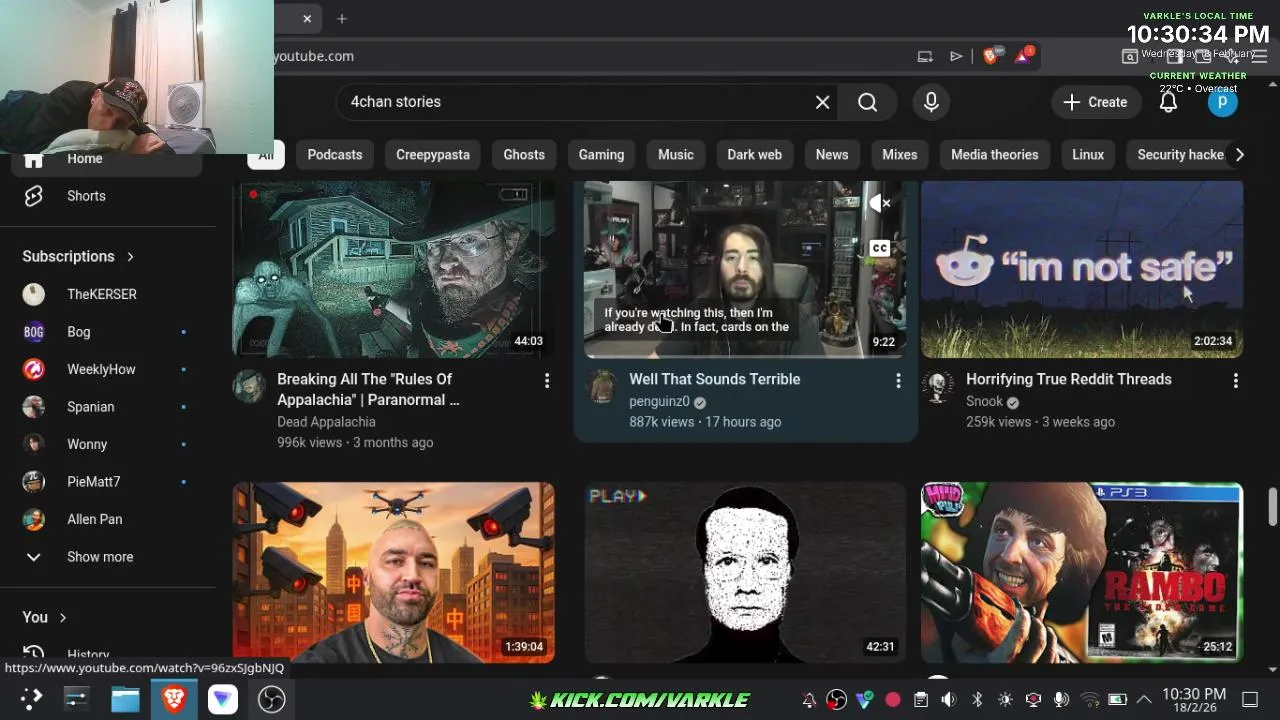Click the Brave browser taskbar icon
This screenshot has width=1280, height=720.
(x=174, y=699)
